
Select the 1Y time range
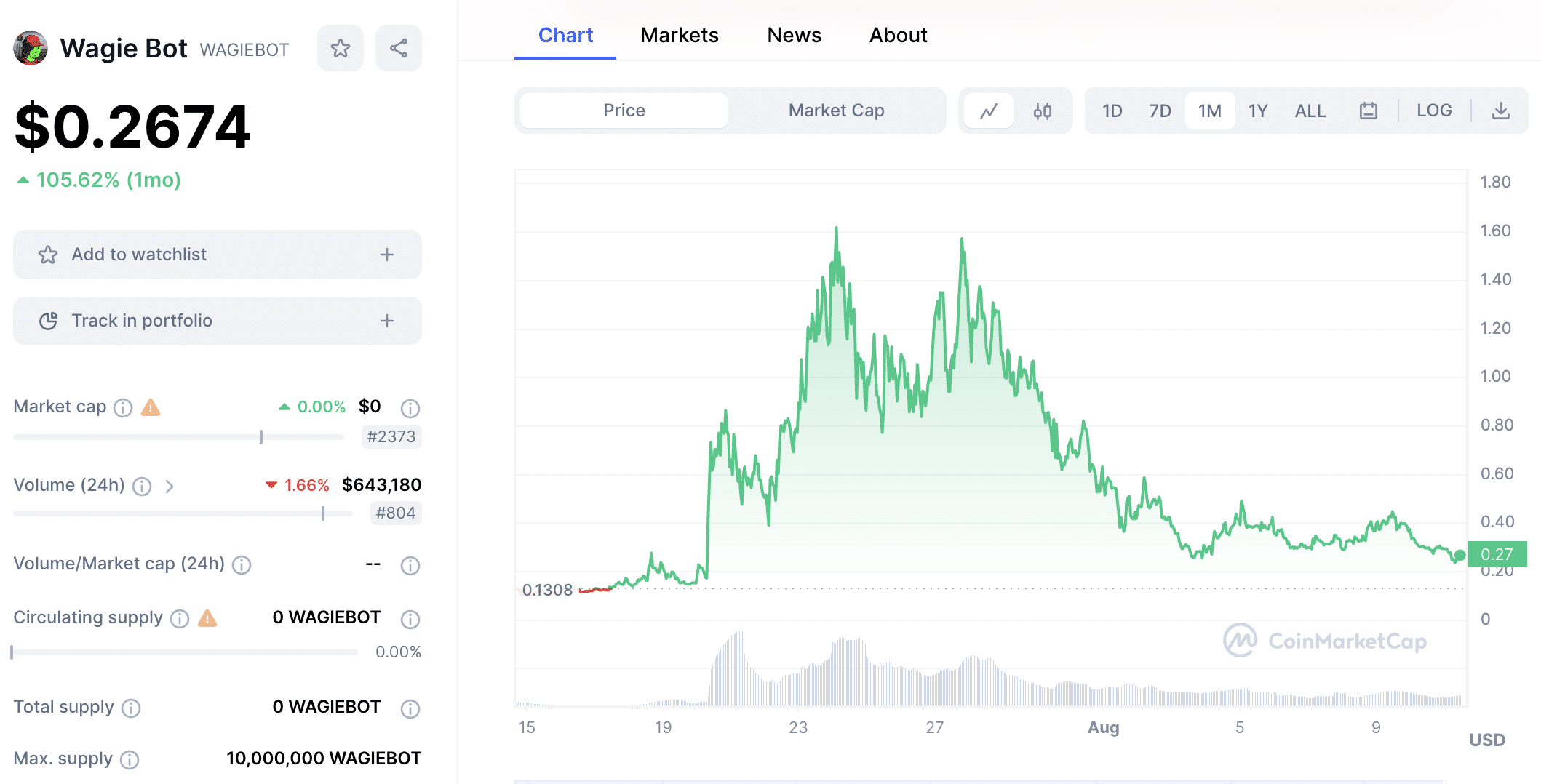[1258, 111]
